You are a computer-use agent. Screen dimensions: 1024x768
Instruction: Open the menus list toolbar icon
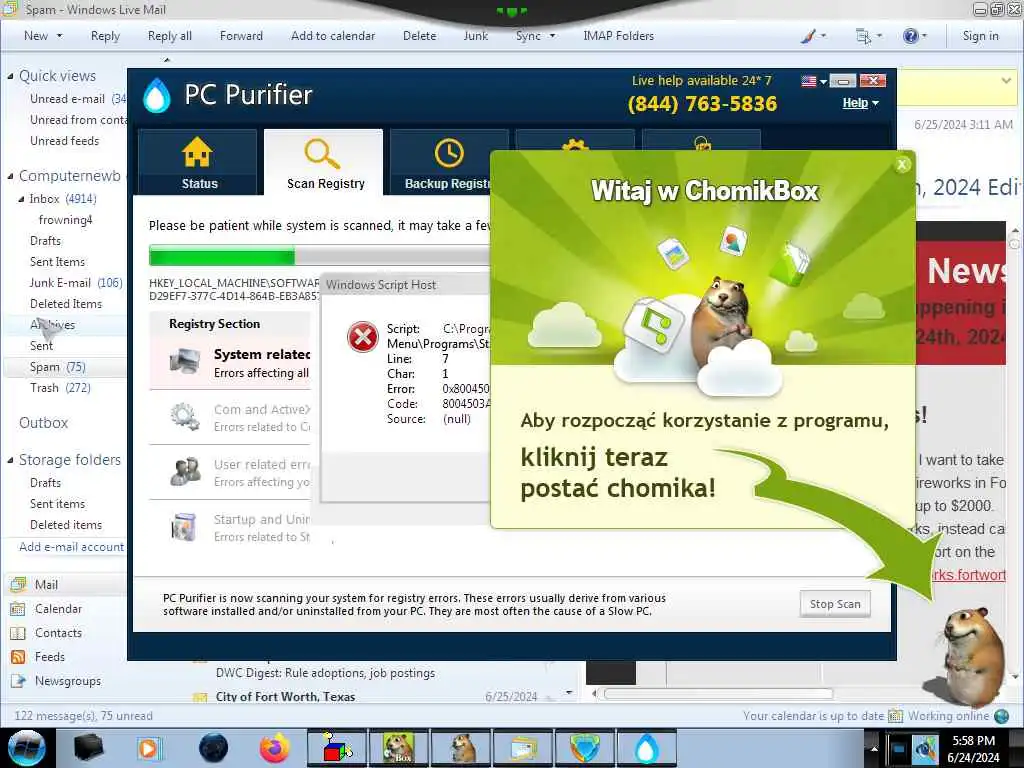tap(863, 37)
